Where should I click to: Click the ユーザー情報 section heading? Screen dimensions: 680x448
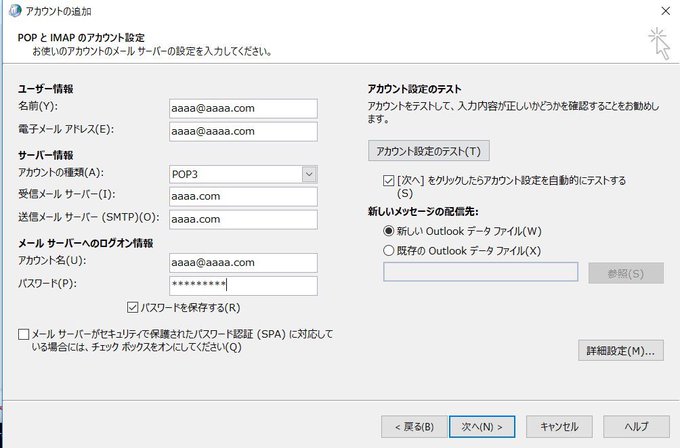tap(46, 89)
